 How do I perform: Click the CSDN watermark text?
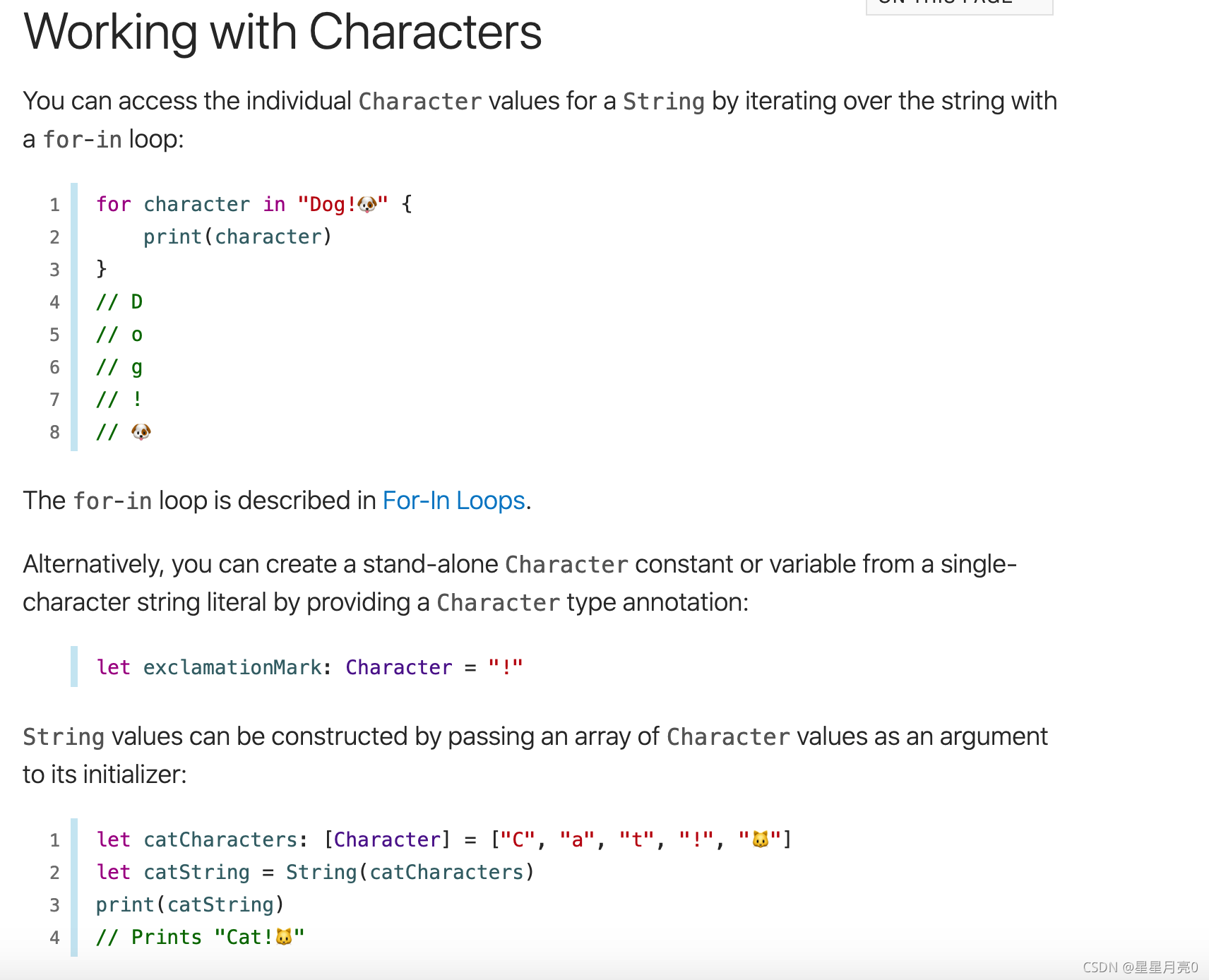pyautogui.click(x=1140, y=967)
